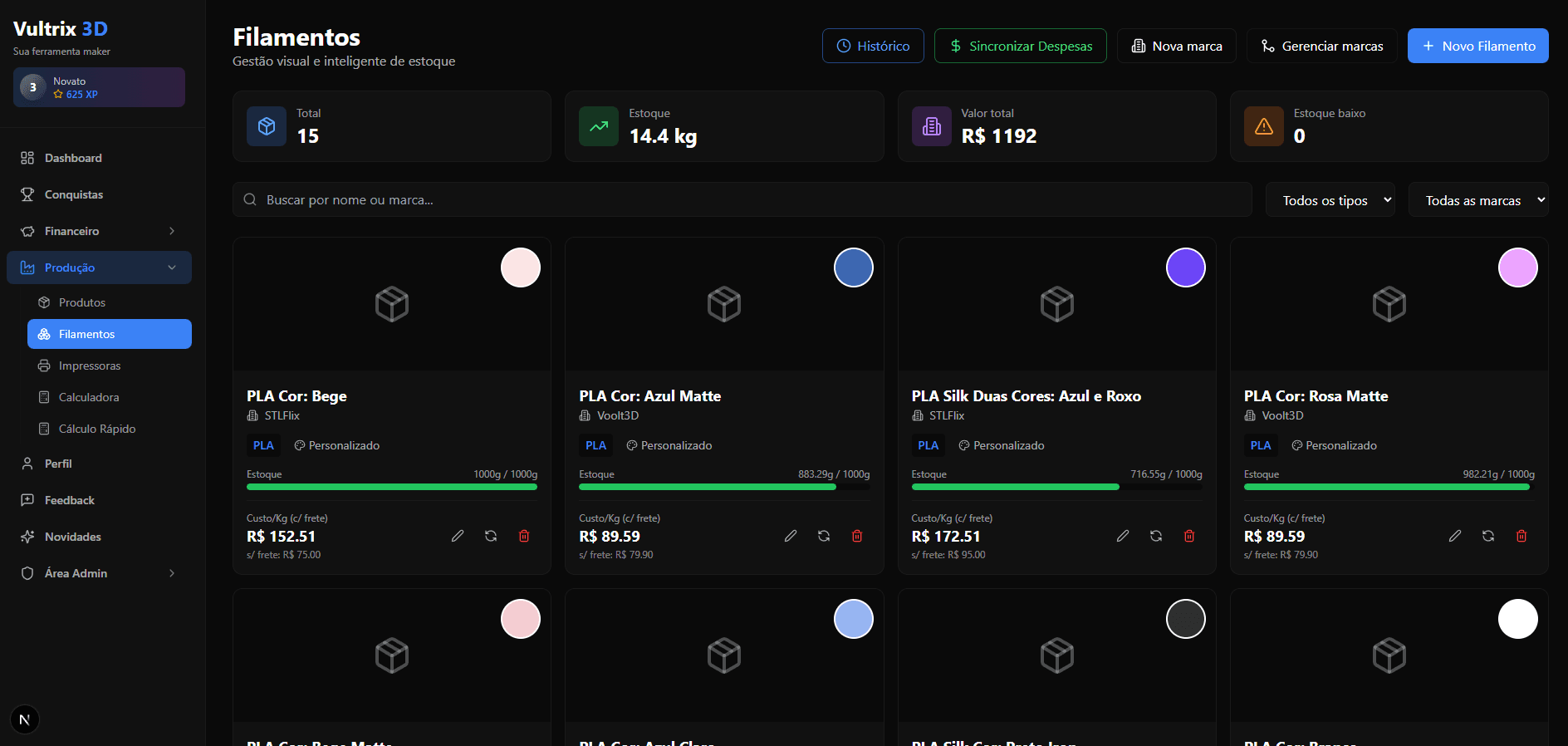Click the Next.js N badge icon

25,719
